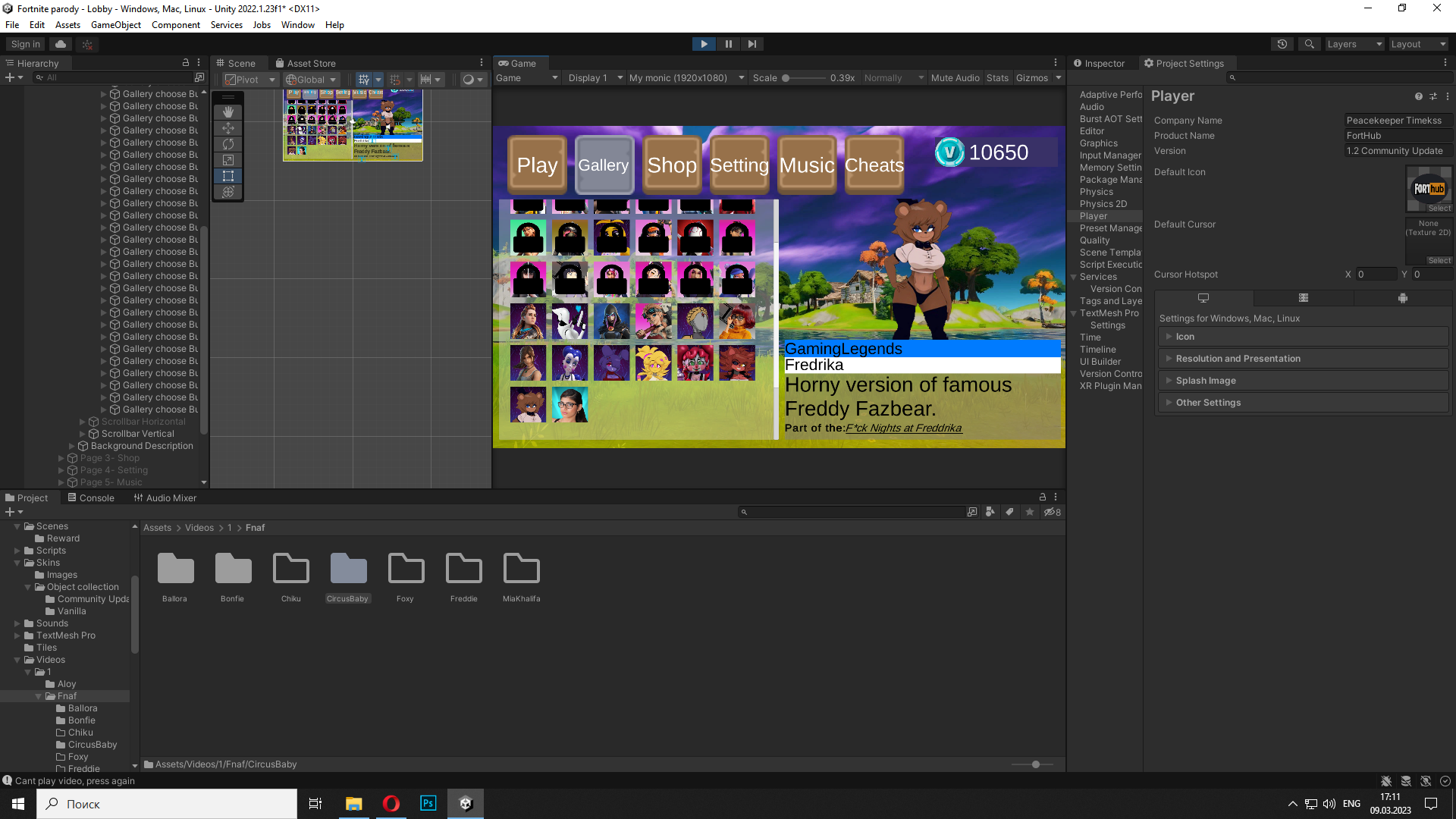
Task: Click the activity checkmark icon in status bar
Action: click(1445, 781)
